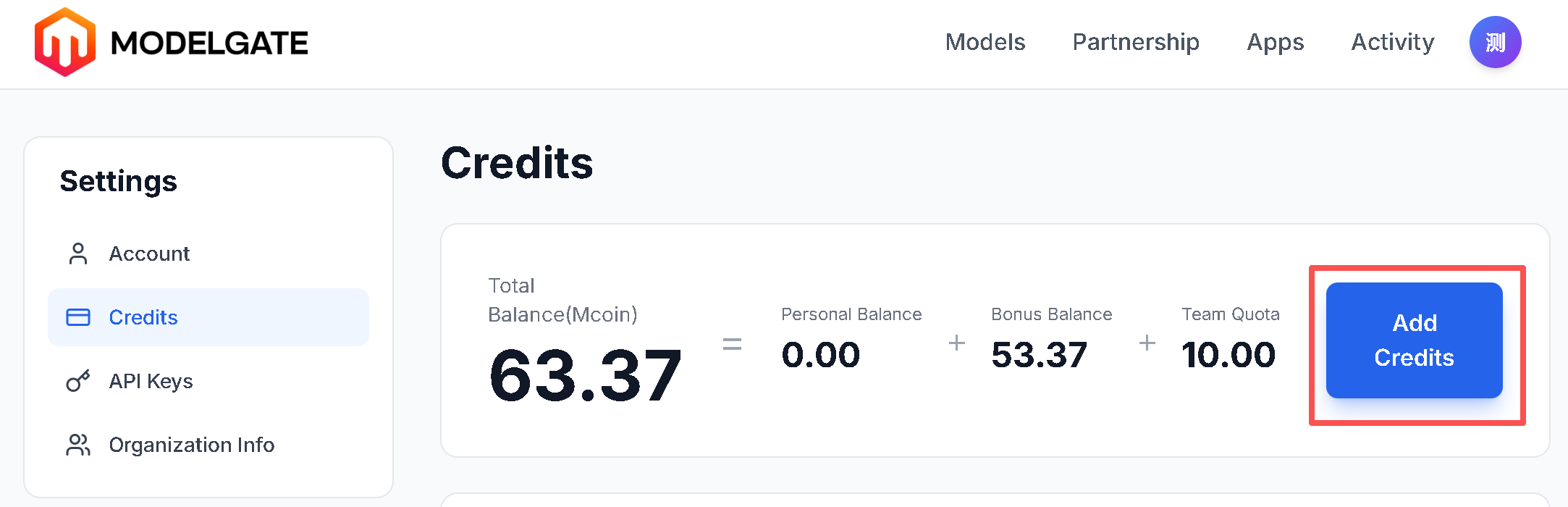Image resolution: width=1568 pixels, height=507 pixels.
Task: Open Apps from the top navigation
Action: (x=1275, y=42)
